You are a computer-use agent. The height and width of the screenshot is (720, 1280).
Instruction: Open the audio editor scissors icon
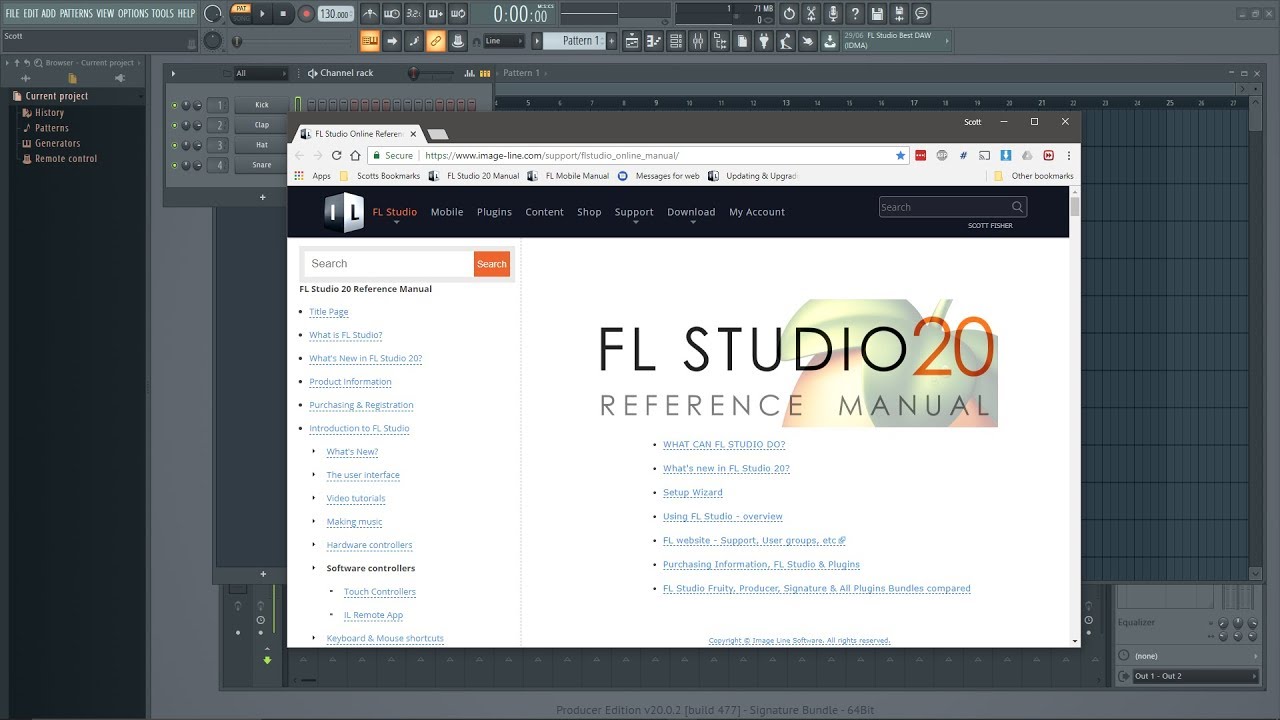(812, 14)
